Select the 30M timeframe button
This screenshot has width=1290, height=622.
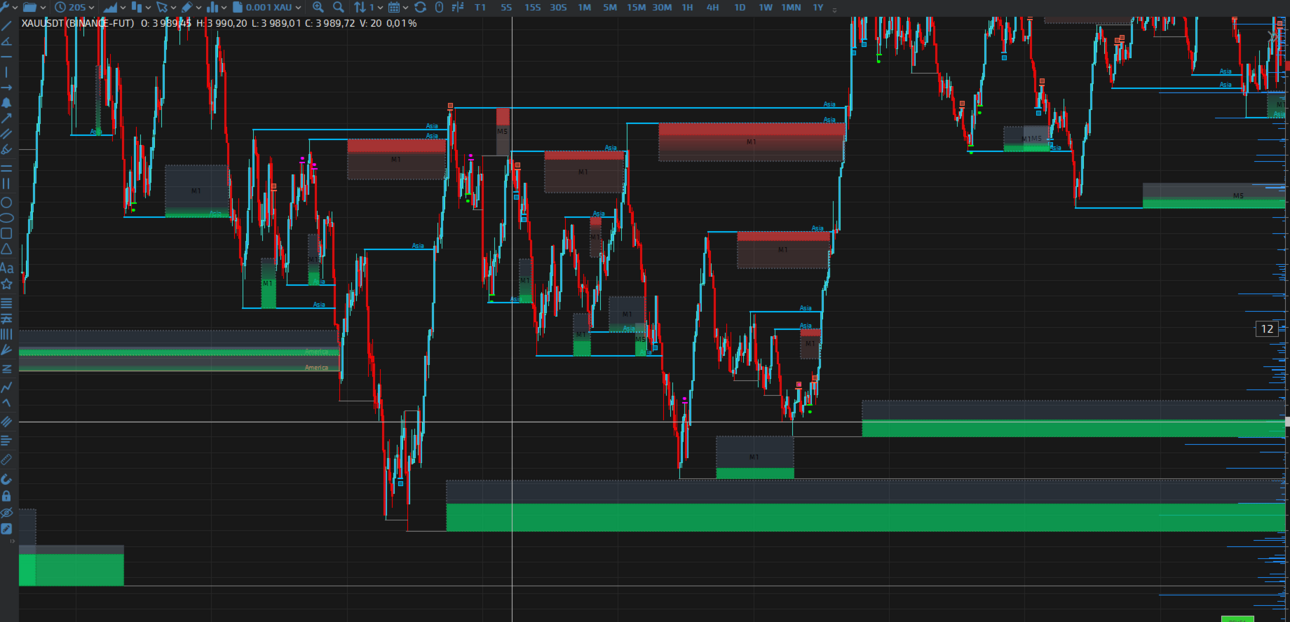tap(662, 7)
